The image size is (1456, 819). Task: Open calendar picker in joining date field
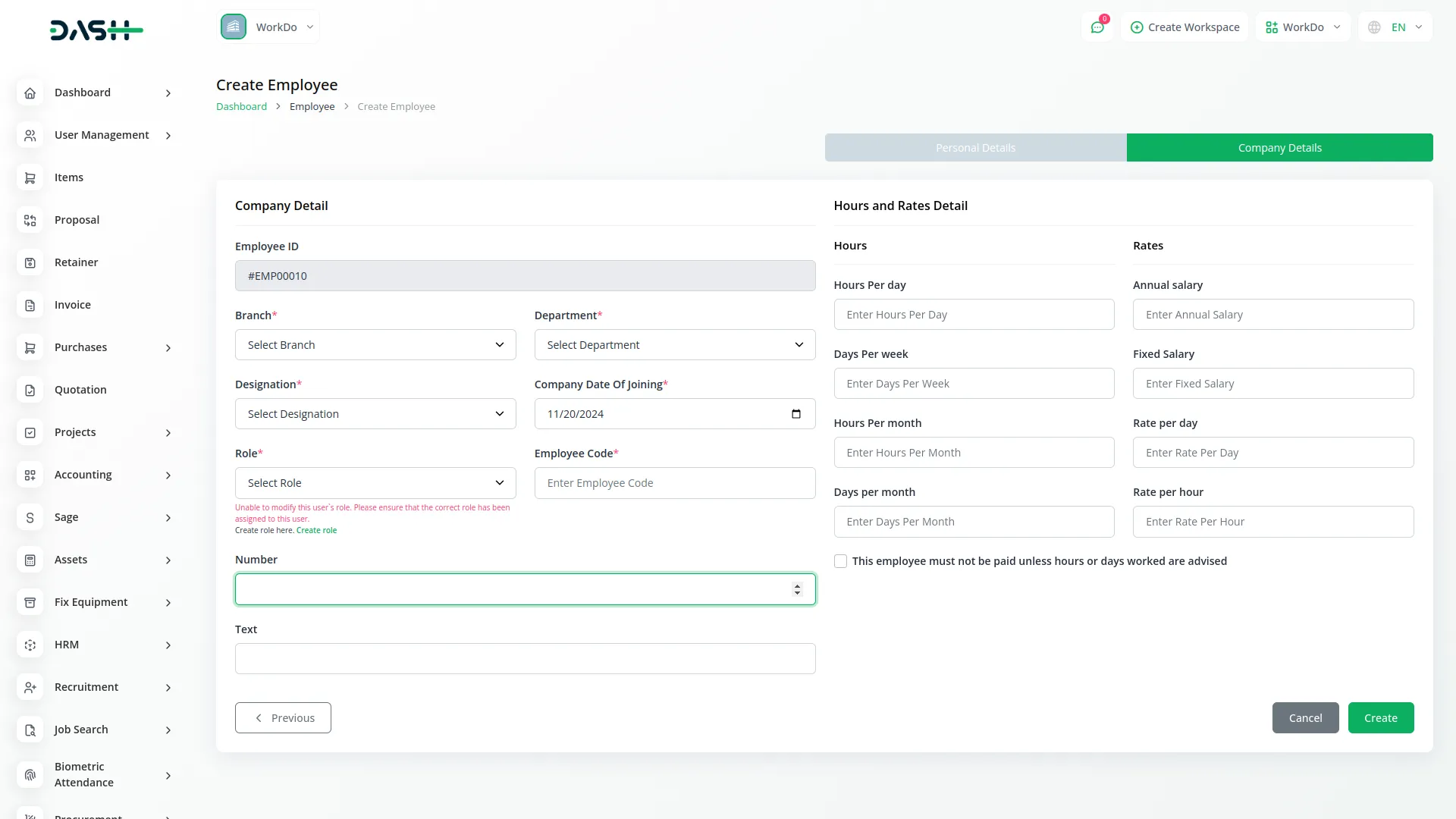click(795, 414)
